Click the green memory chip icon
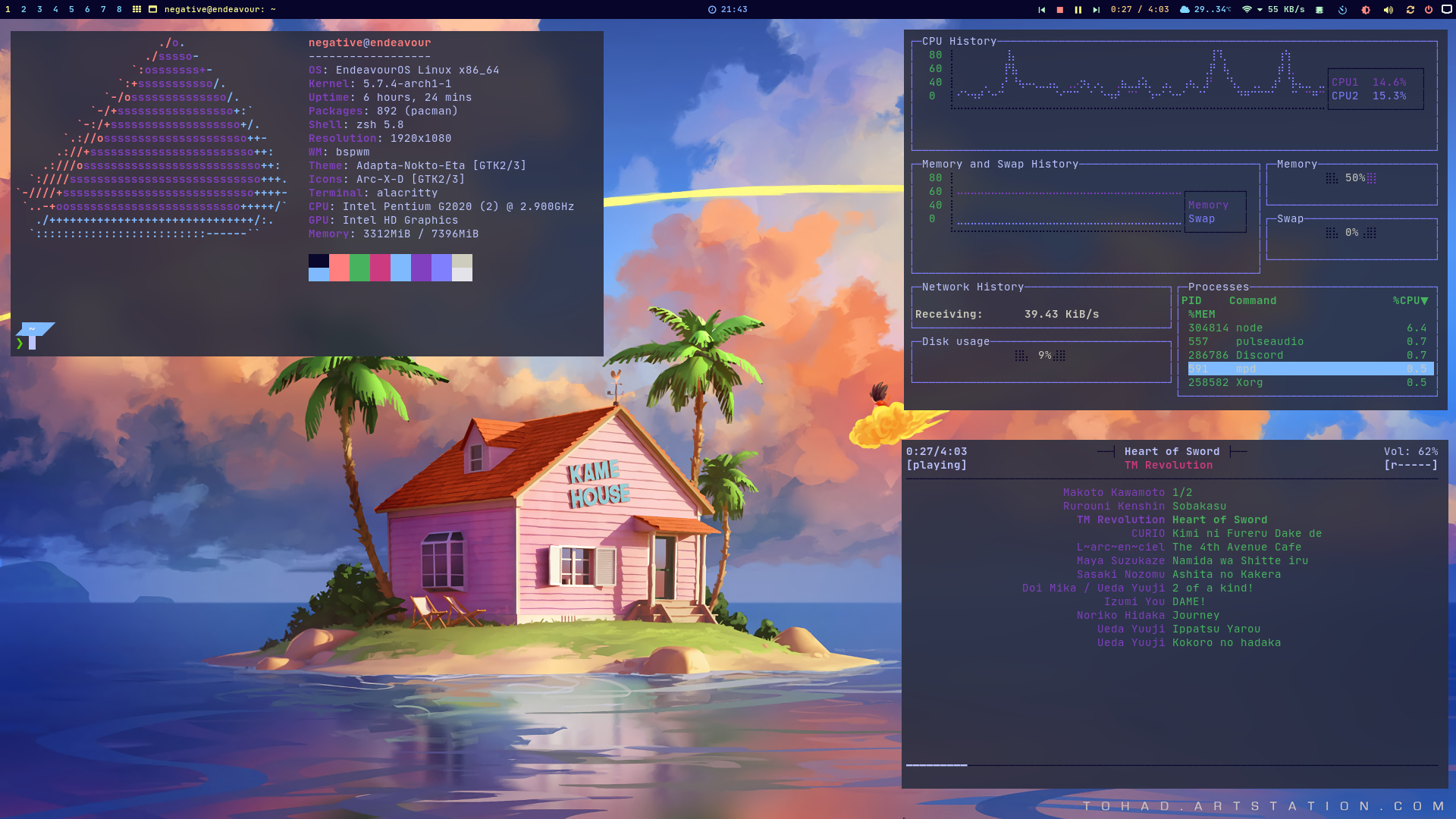Viewport: 1456px width, 819px height. pyautogui.click(x=1319, y=10)
